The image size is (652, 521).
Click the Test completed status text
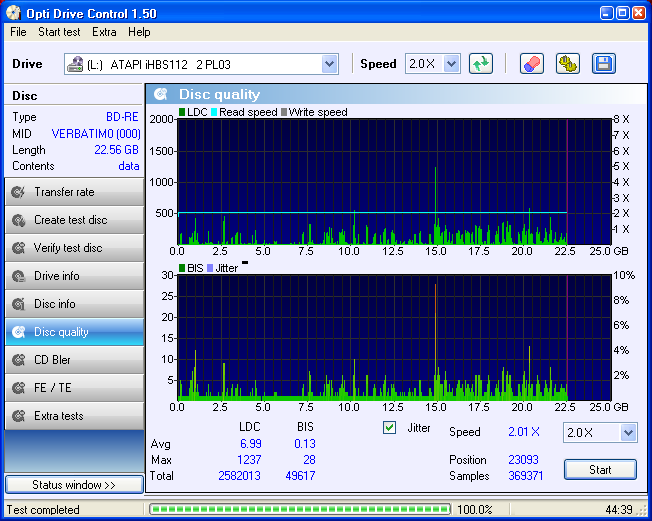pos(43,510)
